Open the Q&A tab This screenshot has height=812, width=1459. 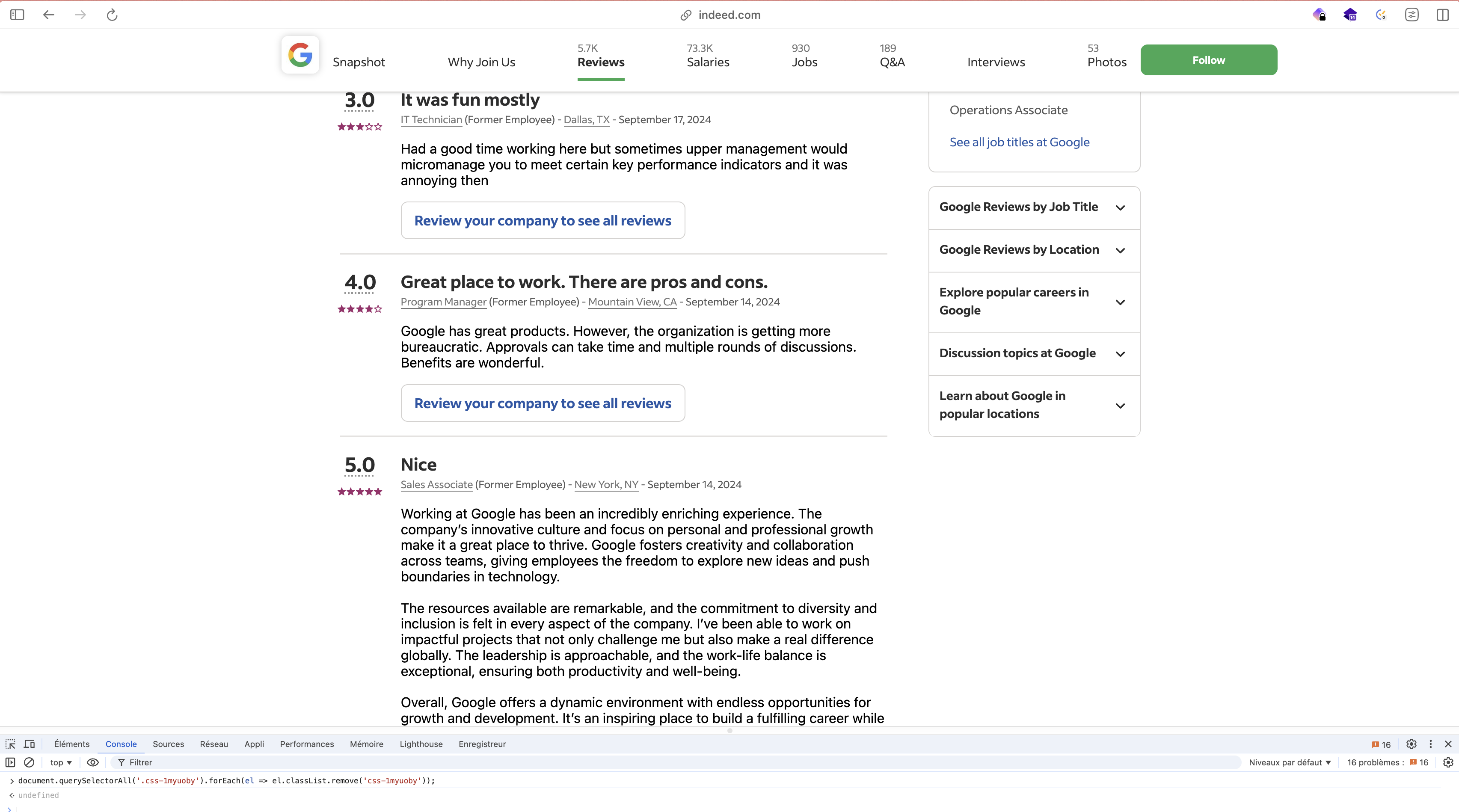tap(892, 56)
